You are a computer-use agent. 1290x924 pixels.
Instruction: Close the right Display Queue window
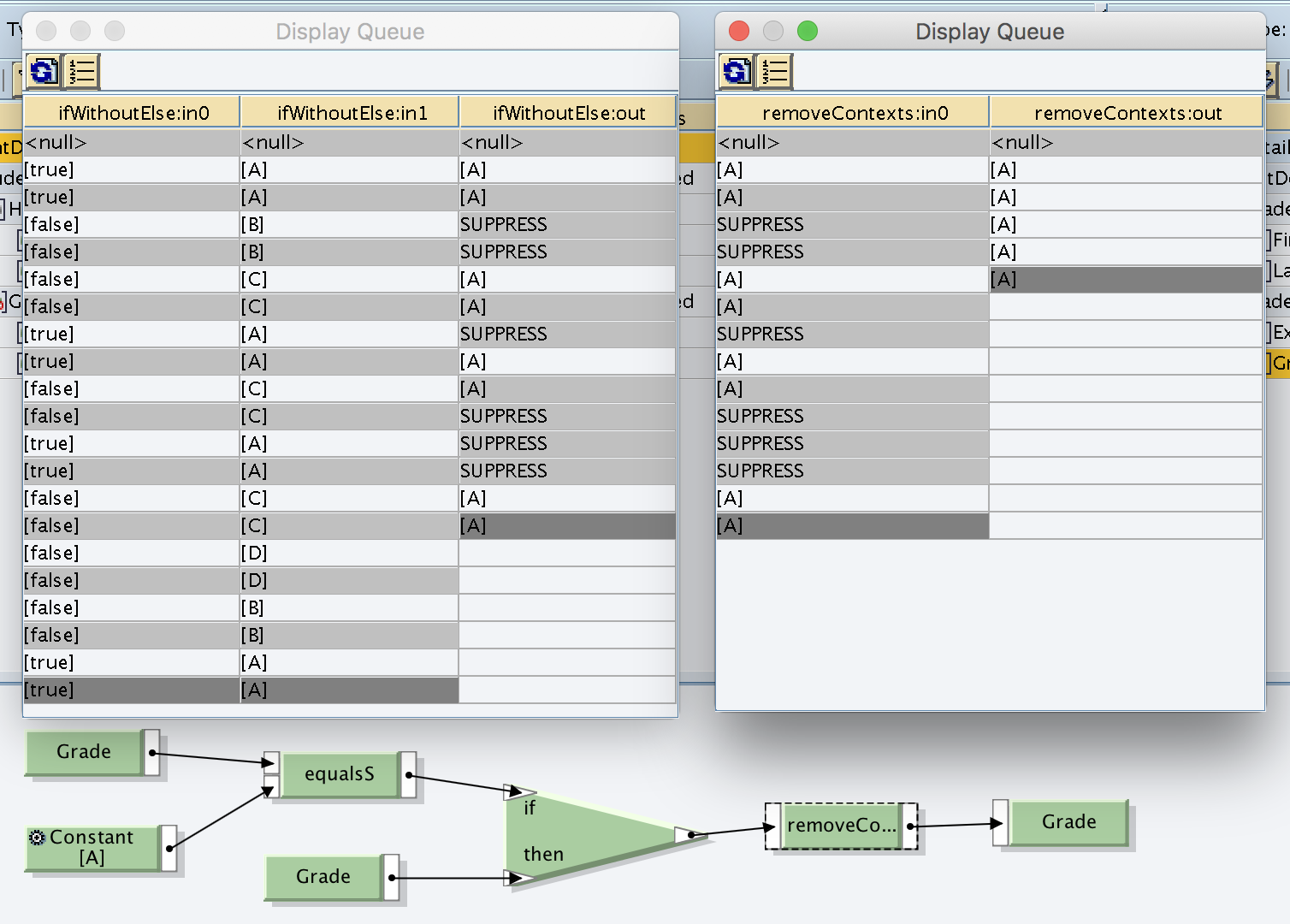739,32
